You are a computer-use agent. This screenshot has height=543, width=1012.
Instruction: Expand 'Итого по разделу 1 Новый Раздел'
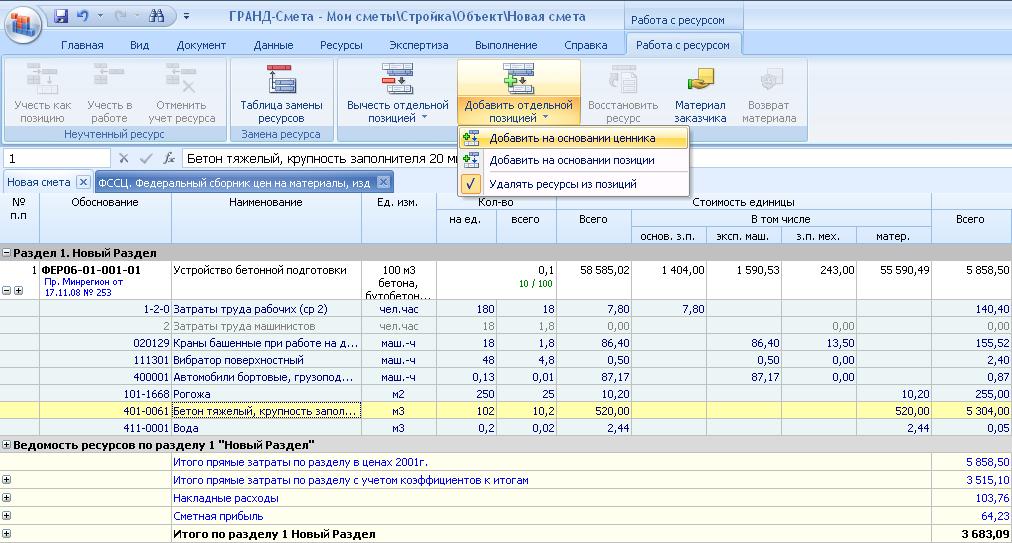pos(6,534)
